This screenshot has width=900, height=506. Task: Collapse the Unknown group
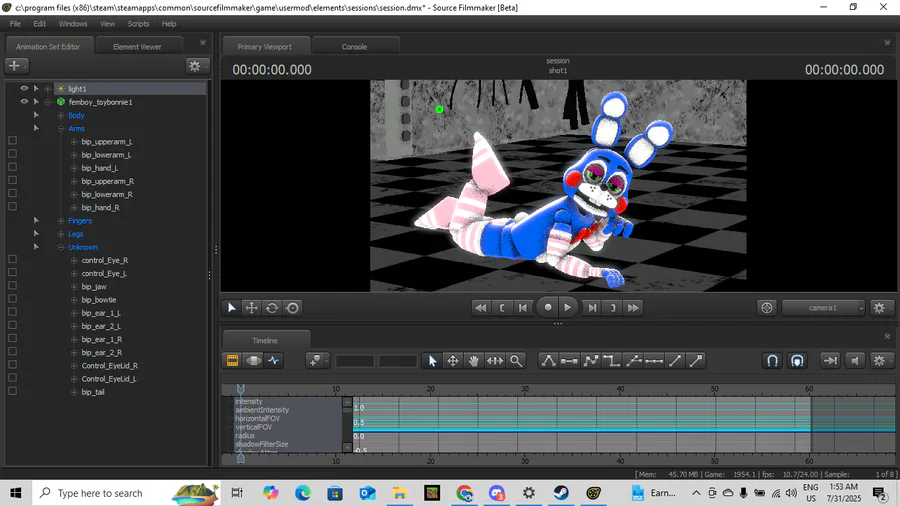[x=61, y=247]
